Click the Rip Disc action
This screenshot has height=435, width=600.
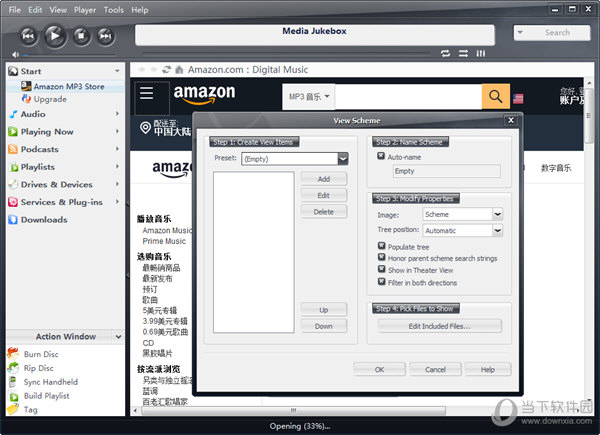coord(38,368)
